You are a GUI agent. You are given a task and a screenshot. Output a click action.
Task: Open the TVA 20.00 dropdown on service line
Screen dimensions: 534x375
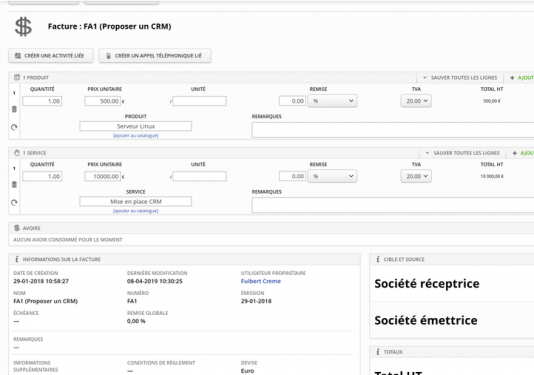(416, 176)
